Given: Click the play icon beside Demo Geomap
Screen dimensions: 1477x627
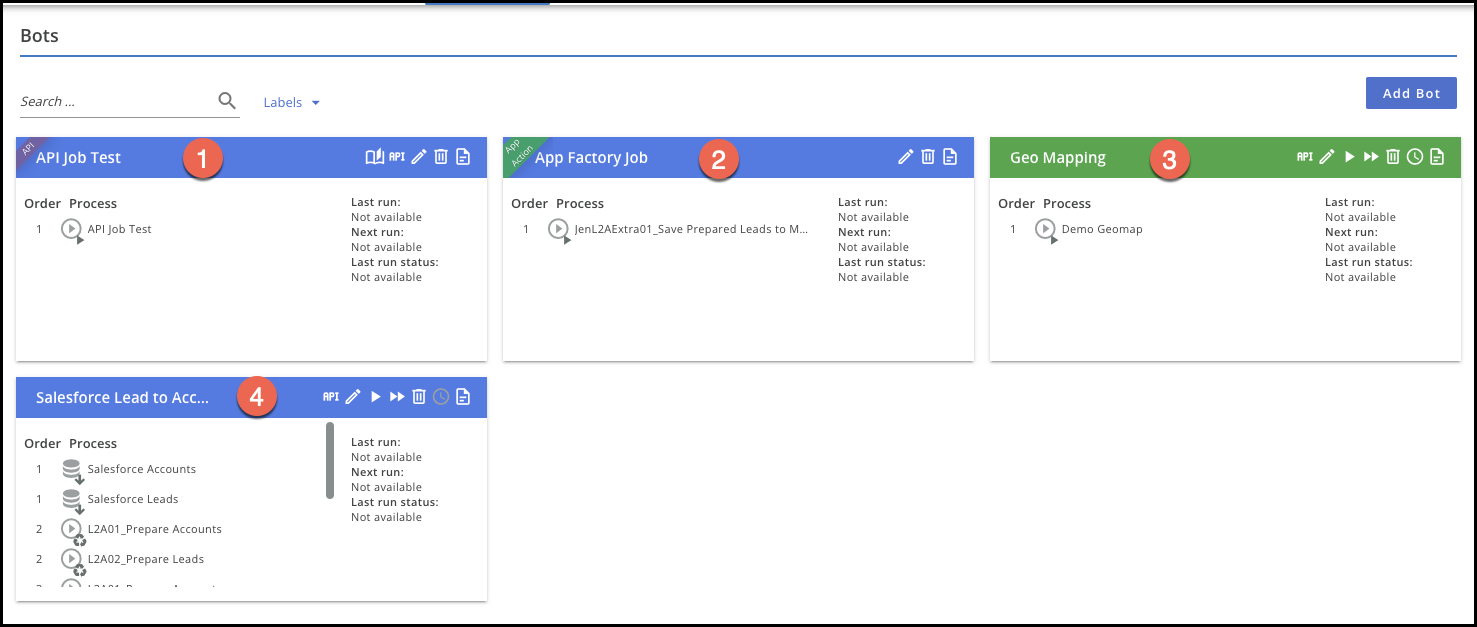Looking at the screenshot, I should (x=1046, y=229).
